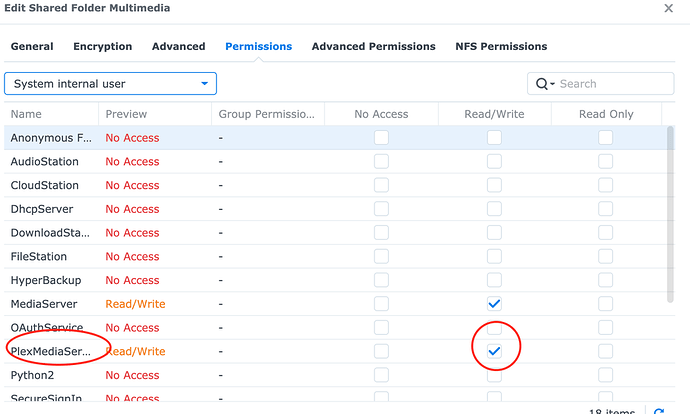Check Read Only for Python2

(606, 375)
